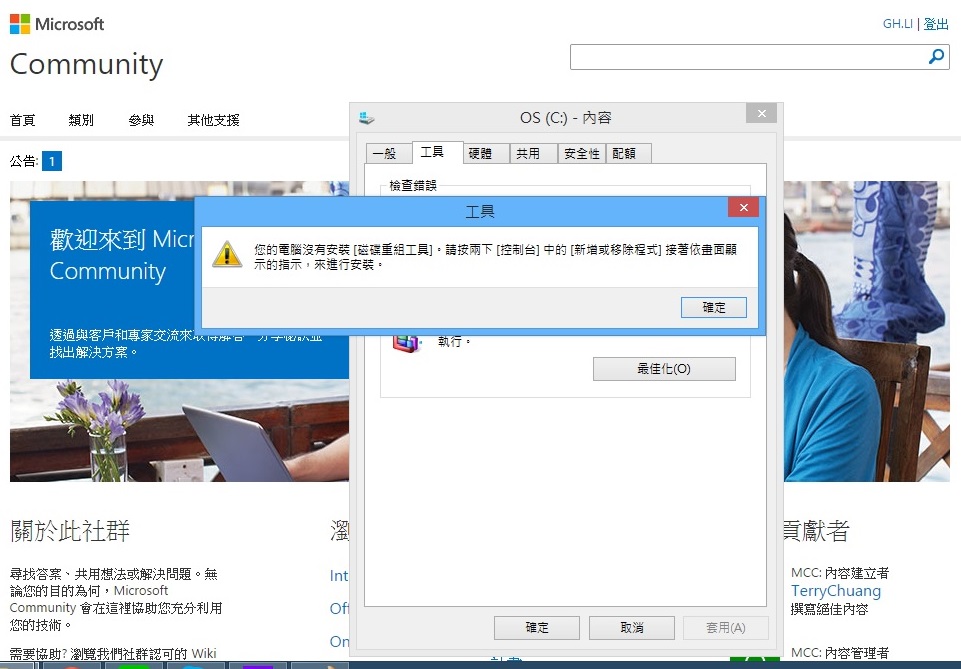Click the 關於此社群 heading
The height and width of the screenshot is (669, 961).
coord(70,531)
